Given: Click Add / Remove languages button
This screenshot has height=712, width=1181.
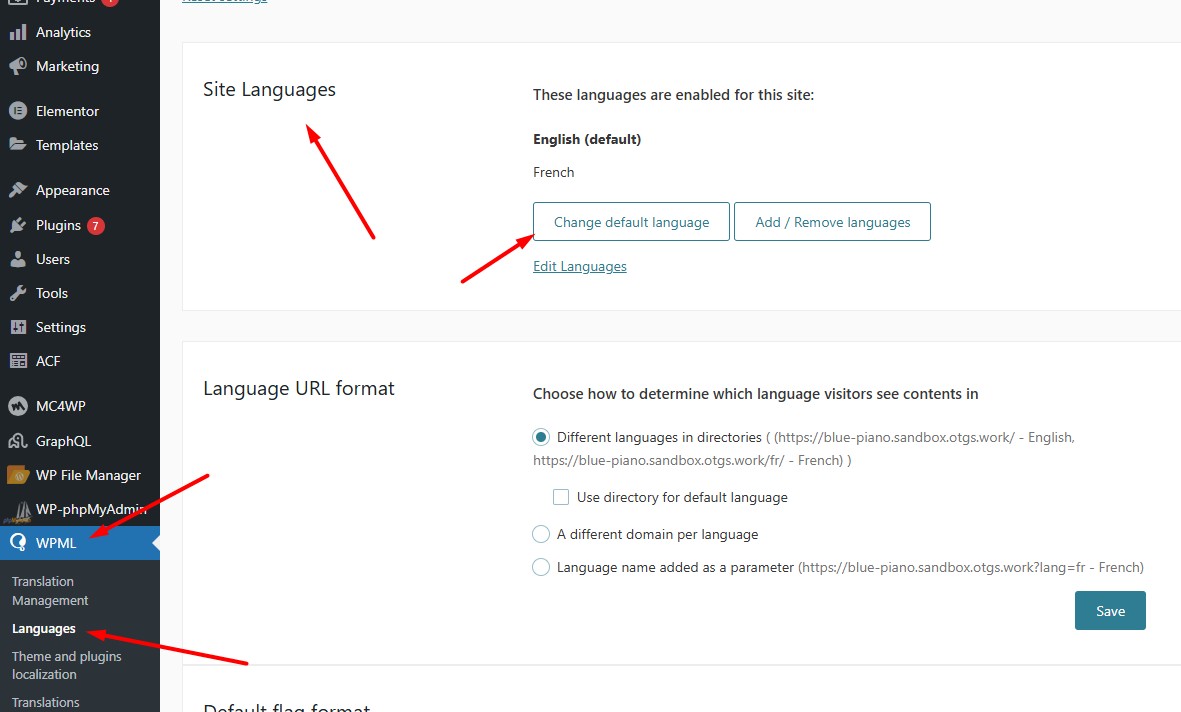Looking at the screenshot, I should pyautogui.click(x=832, y=222).
